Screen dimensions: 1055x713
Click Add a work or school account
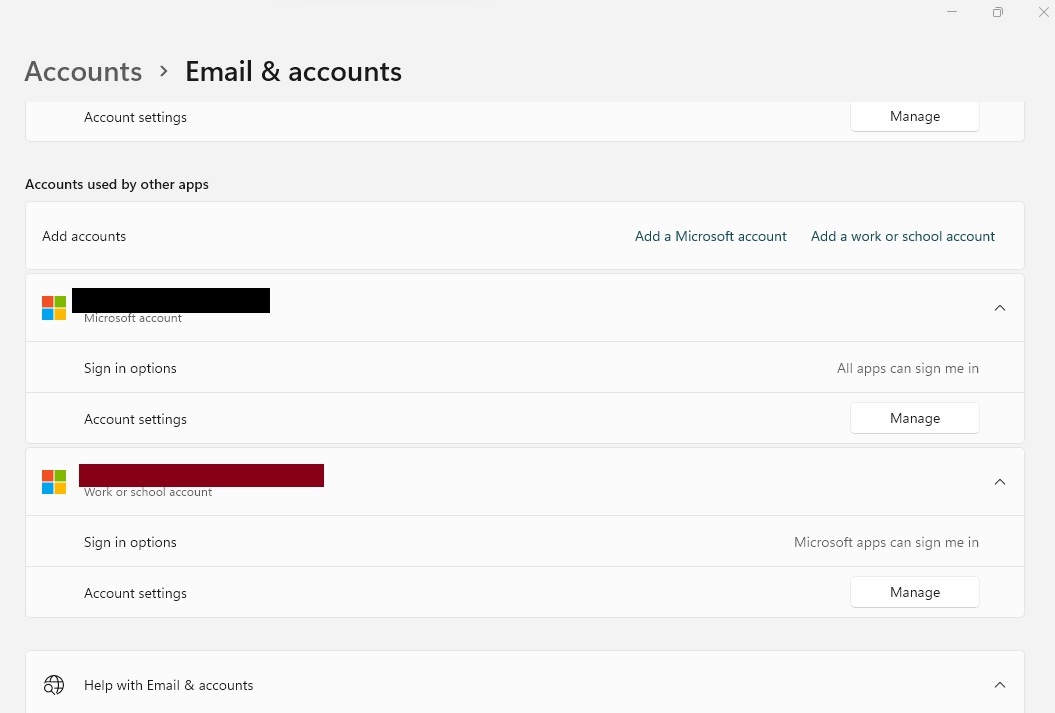pyautogui.click(x=902, y=236)
